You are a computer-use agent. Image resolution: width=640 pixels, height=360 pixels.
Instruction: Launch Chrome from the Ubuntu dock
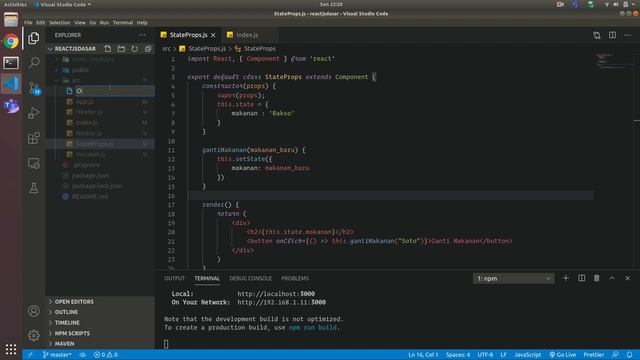tap(11, 41)
